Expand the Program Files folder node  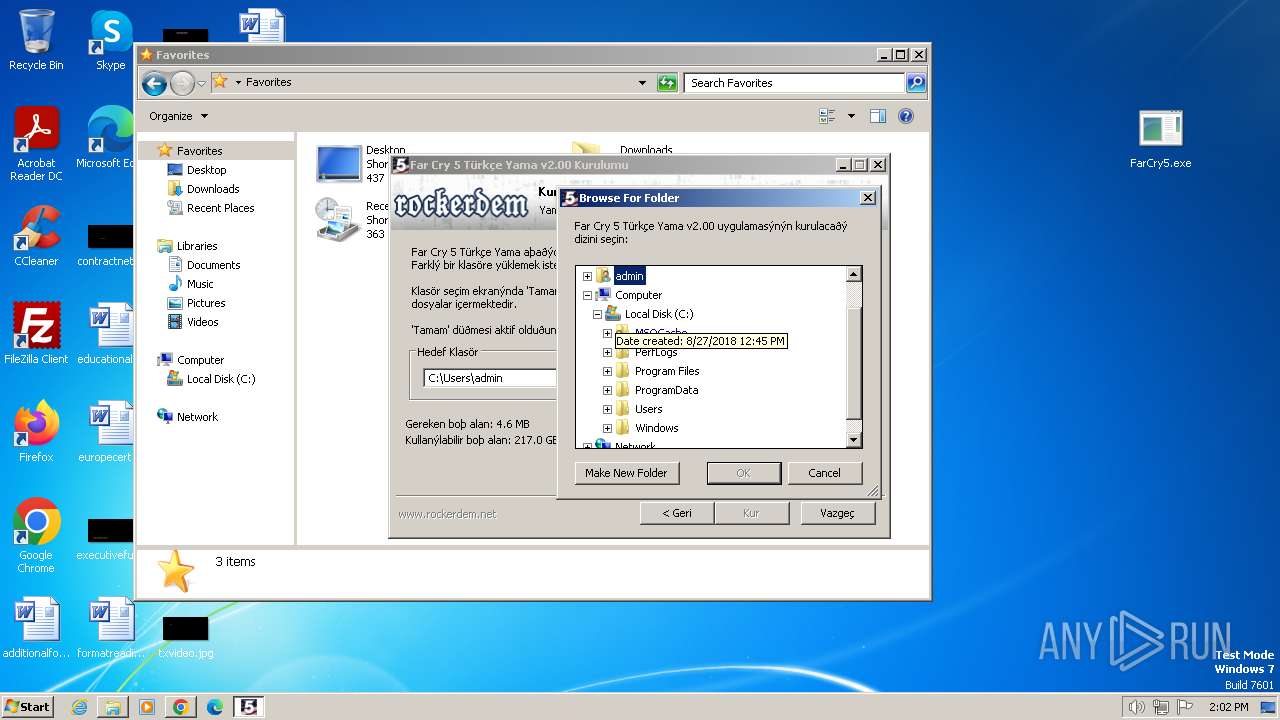click(607, 371)
